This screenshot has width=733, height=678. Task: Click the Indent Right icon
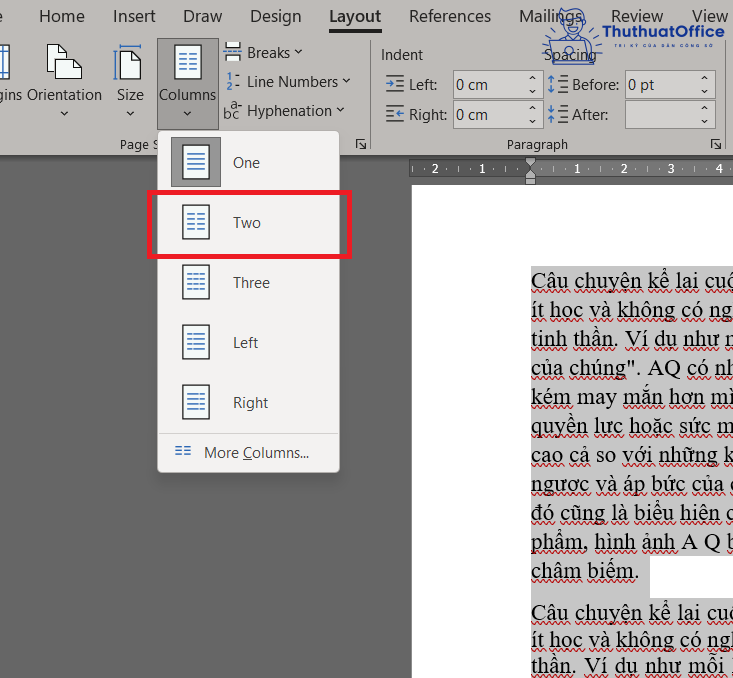tap(395, 114)
